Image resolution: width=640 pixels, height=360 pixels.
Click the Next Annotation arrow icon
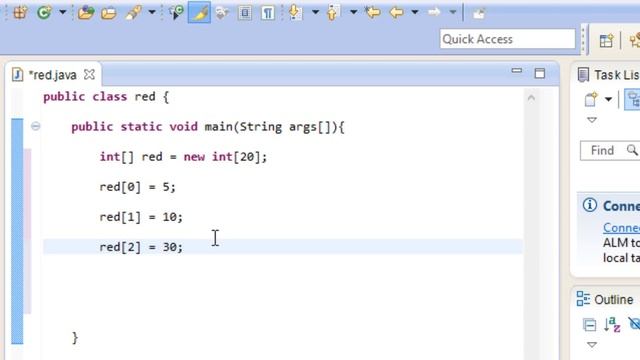(x=295, y=12)
